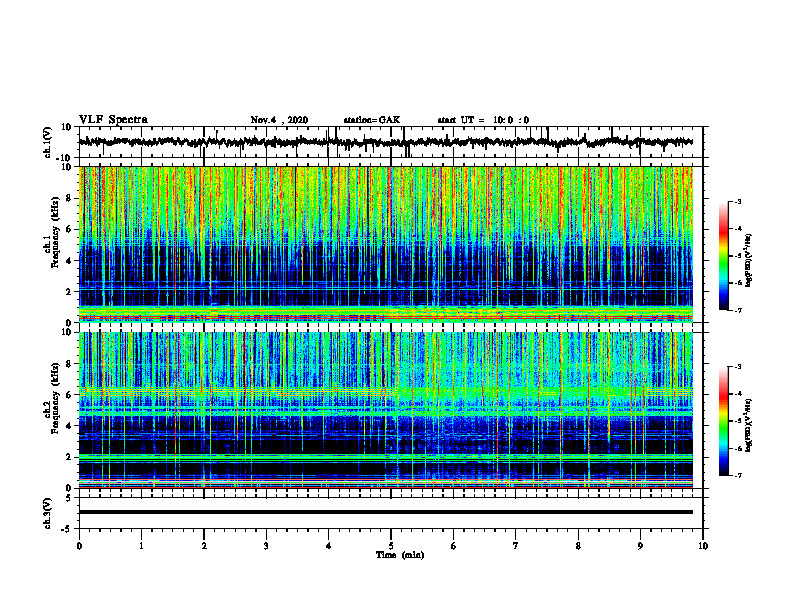Click the "Time (min)" x-axis label
The height and width of the screenshot is (612, 792).
(400, 555)
